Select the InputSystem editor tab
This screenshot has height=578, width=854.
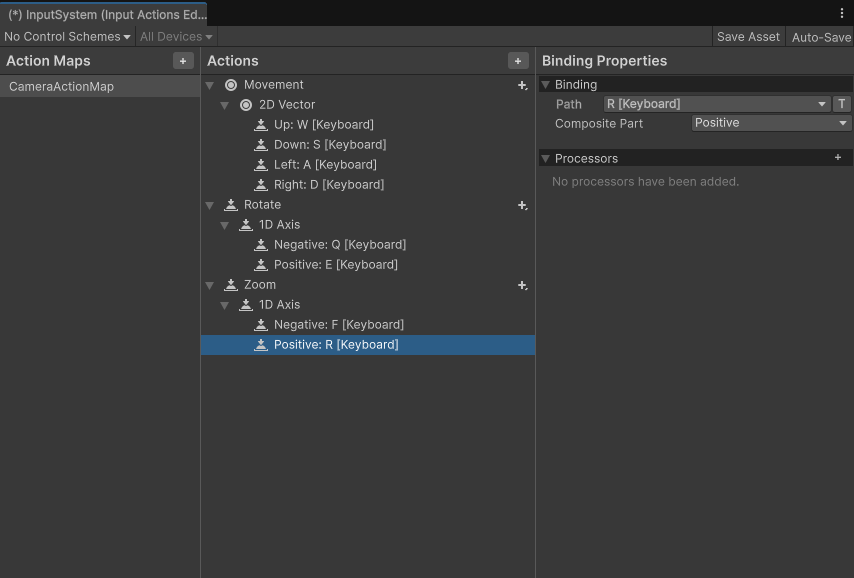[x=106, y=15]
